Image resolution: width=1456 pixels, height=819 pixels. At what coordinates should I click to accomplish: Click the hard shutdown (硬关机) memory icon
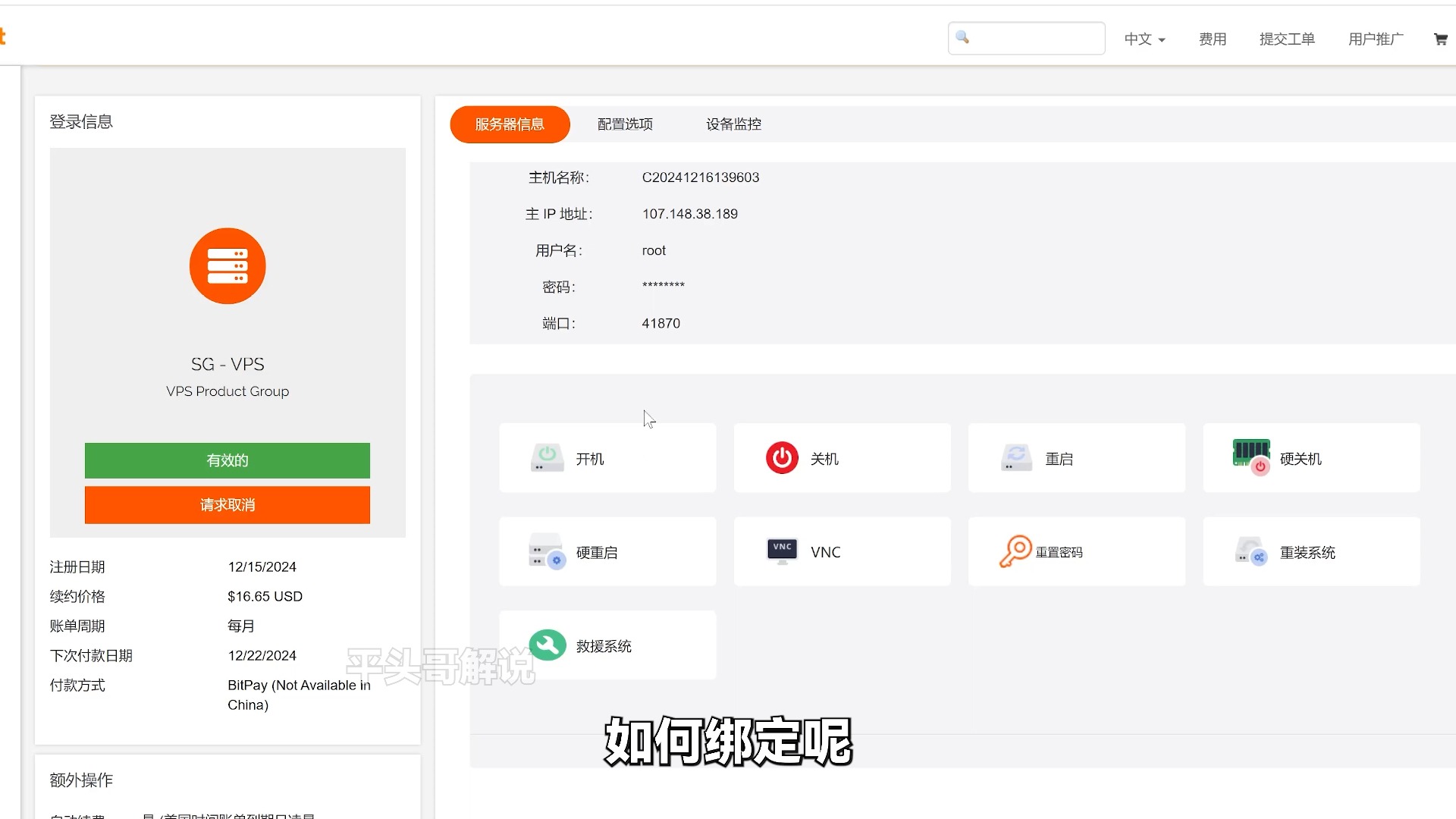coord(1251,457)
